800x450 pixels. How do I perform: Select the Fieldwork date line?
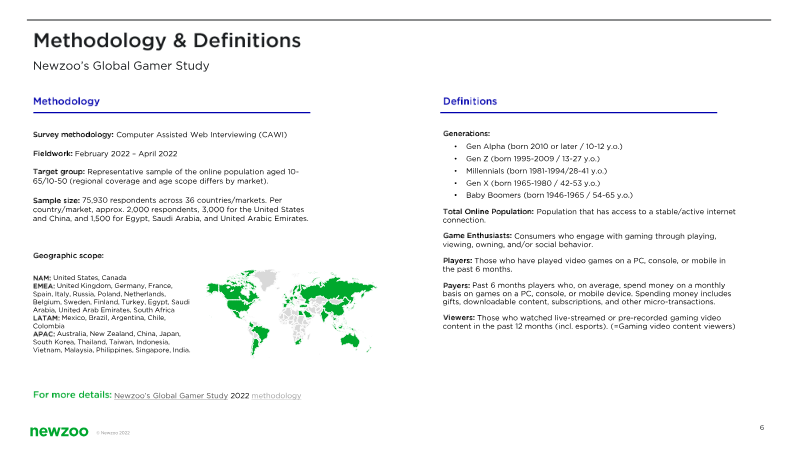tap(105, 153)
